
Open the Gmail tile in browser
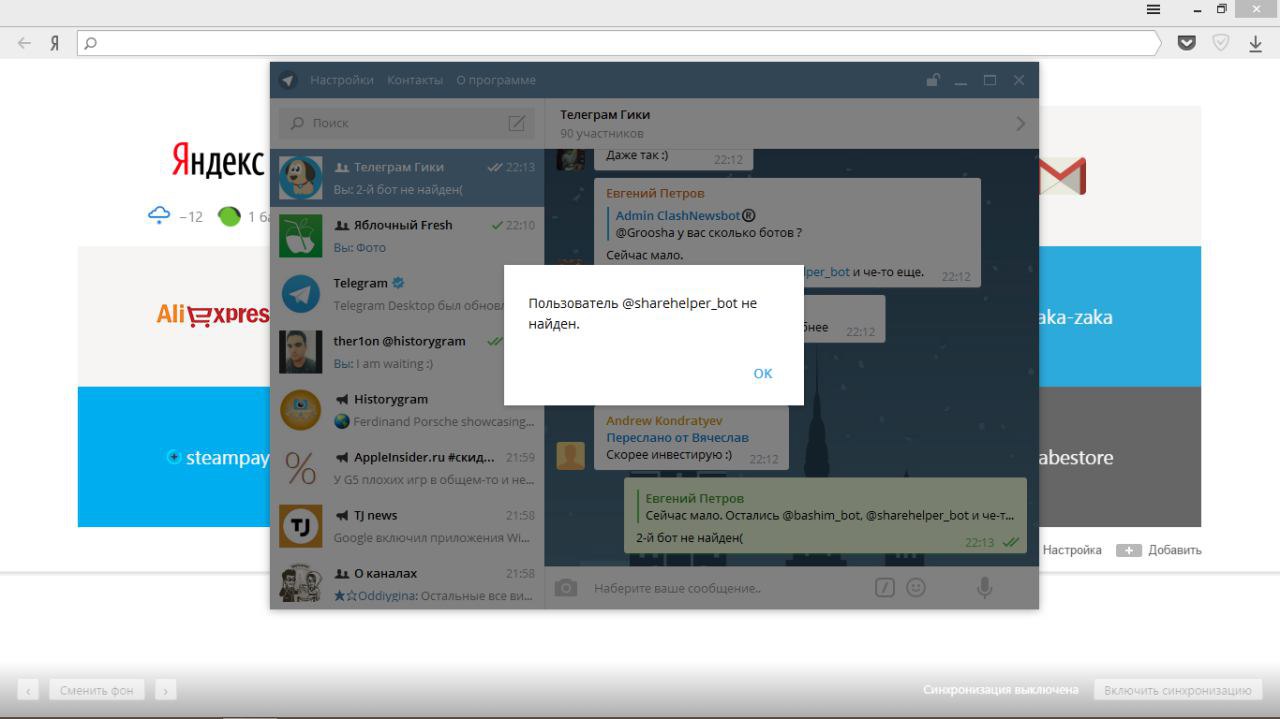[1120, 176]
